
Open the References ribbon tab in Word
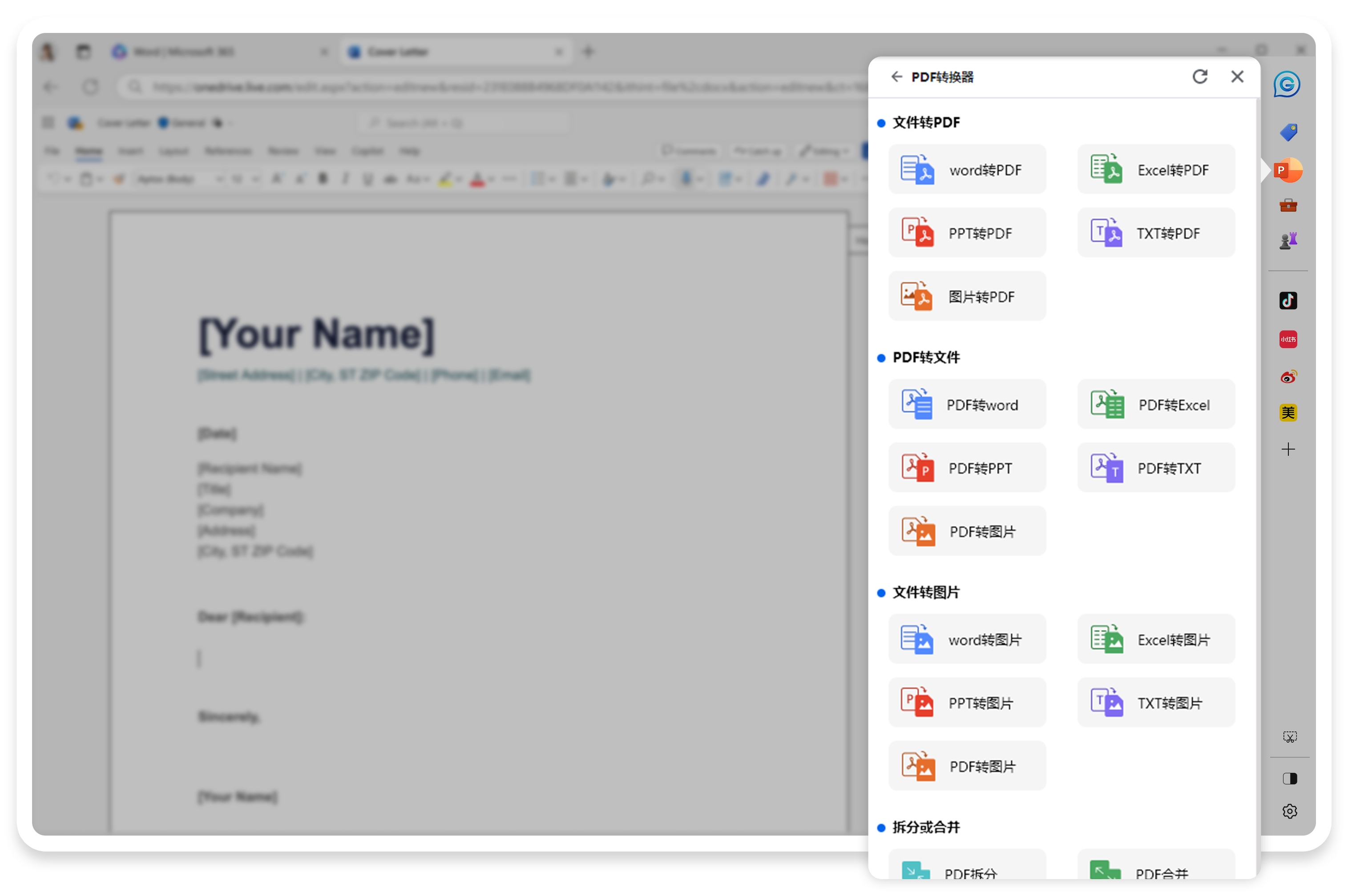[x=228, y=151]
